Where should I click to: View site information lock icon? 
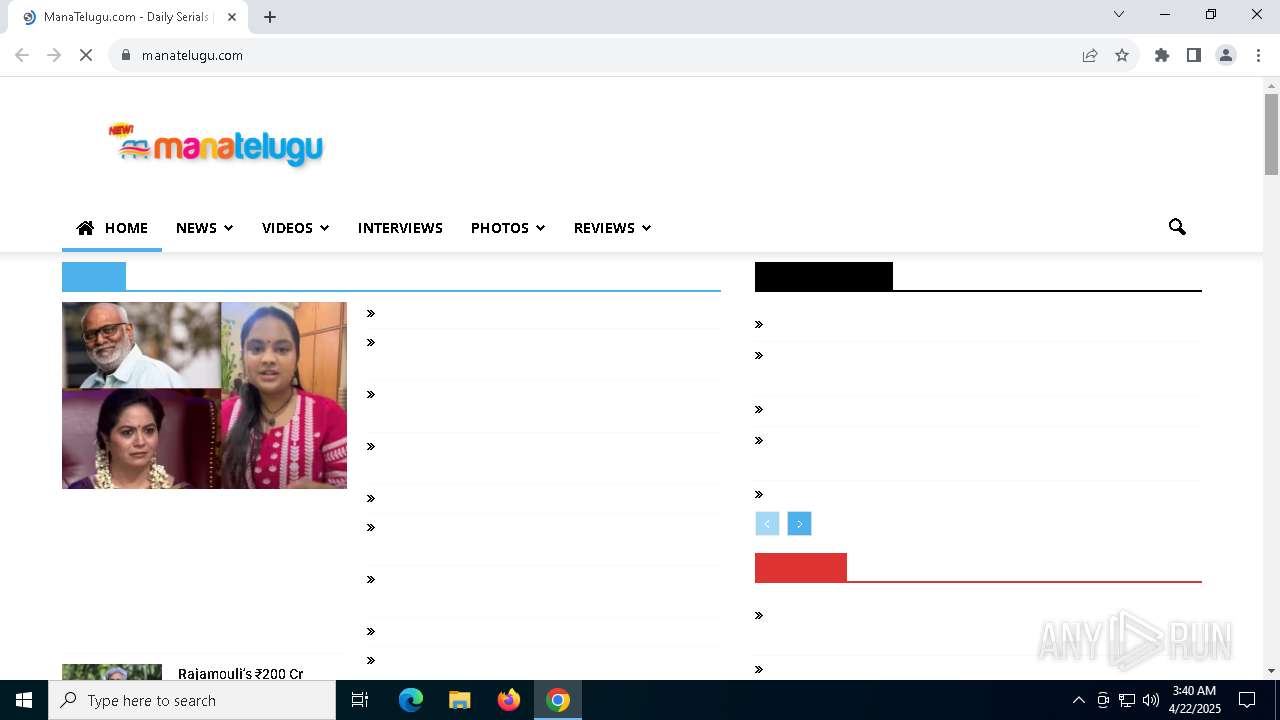(x=126, y=55)
